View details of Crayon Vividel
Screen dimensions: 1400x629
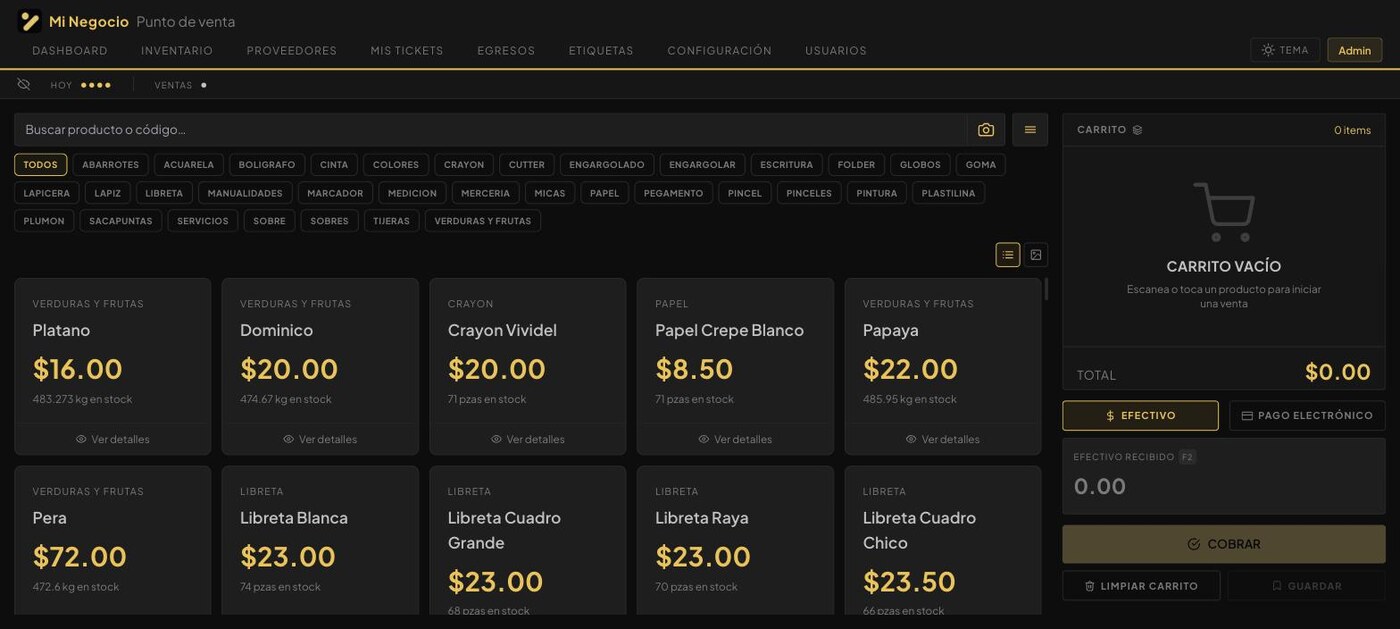coord(528,439)
